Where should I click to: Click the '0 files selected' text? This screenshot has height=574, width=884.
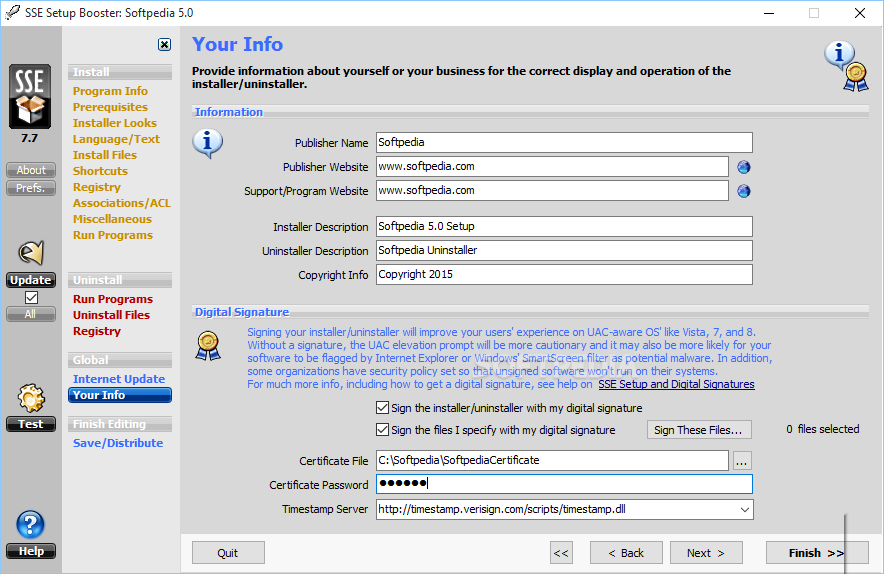pyautogui.click(x=823, y=429)
